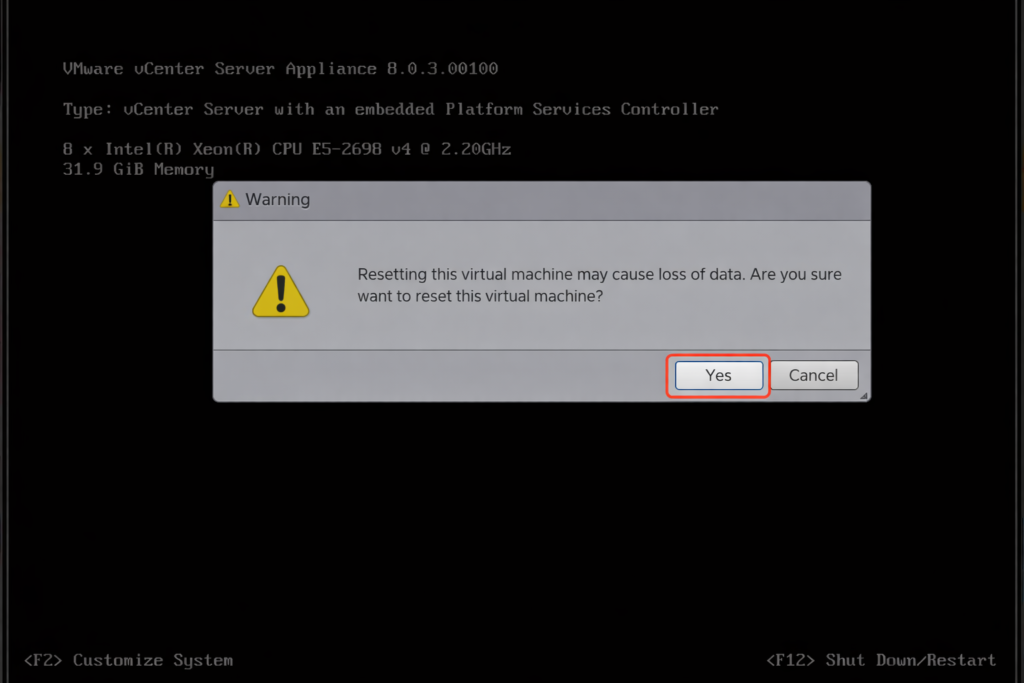This screenshot has height=683, width=1024.
Task: Select the Customize System option text
Action: (x=153, y=660)
